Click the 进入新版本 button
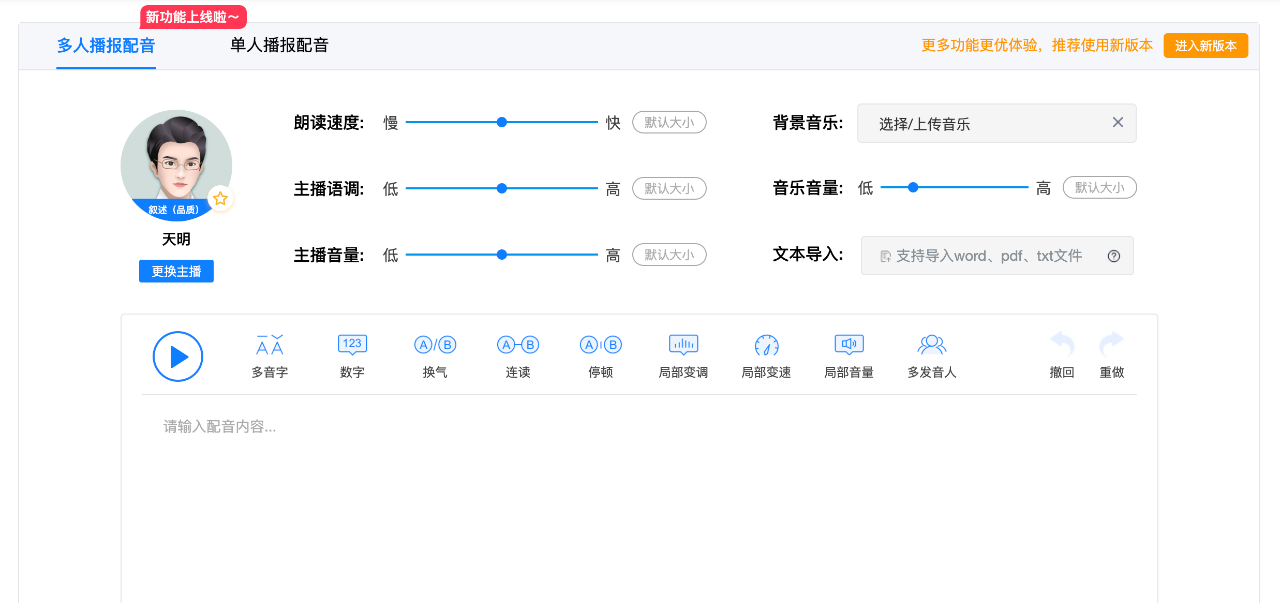 [1205, 45]
